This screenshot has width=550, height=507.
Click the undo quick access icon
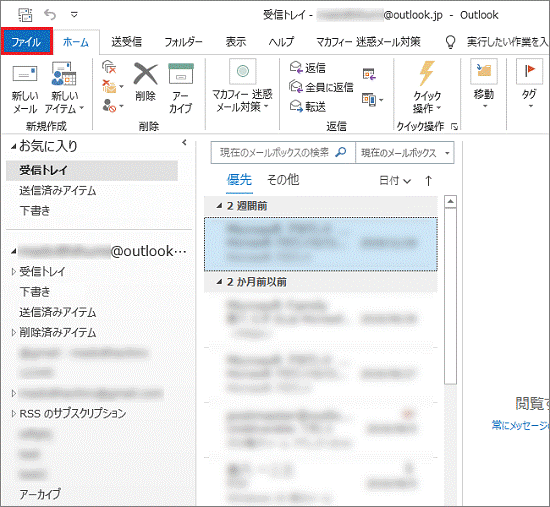[x=50, y=15]
